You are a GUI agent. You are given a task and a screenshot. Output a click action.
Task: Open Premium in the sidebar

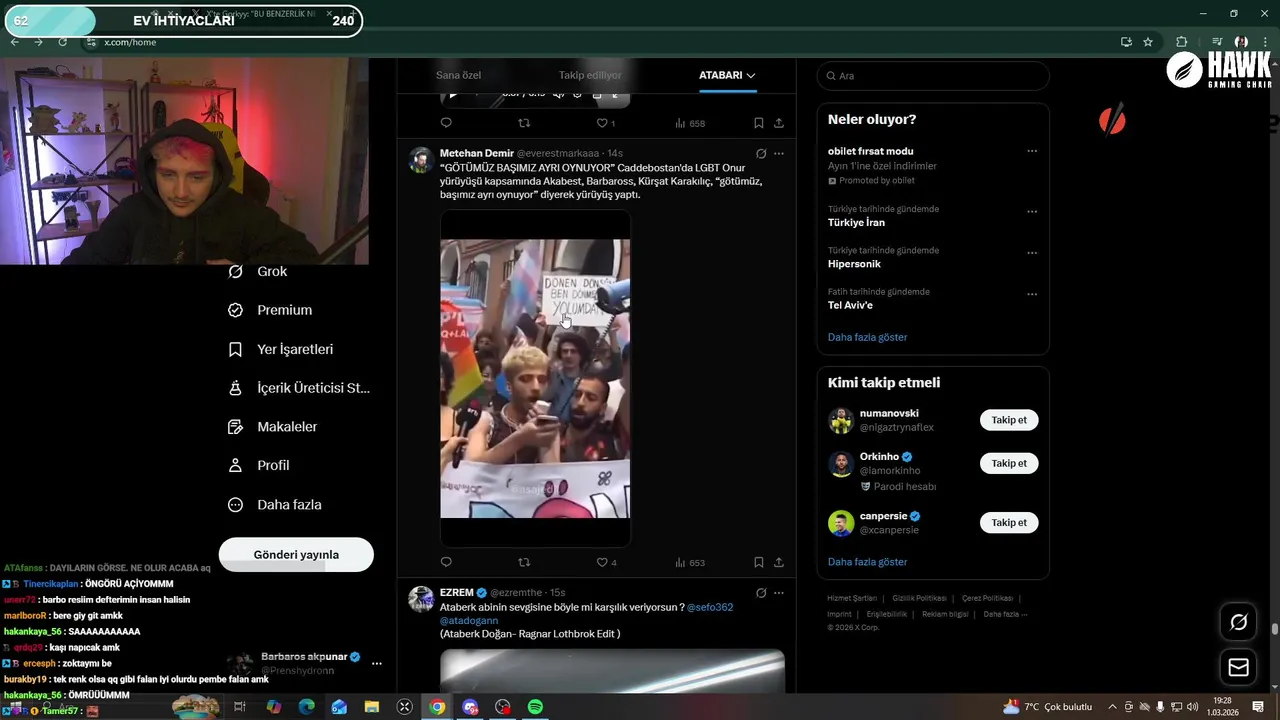[270, 310]
